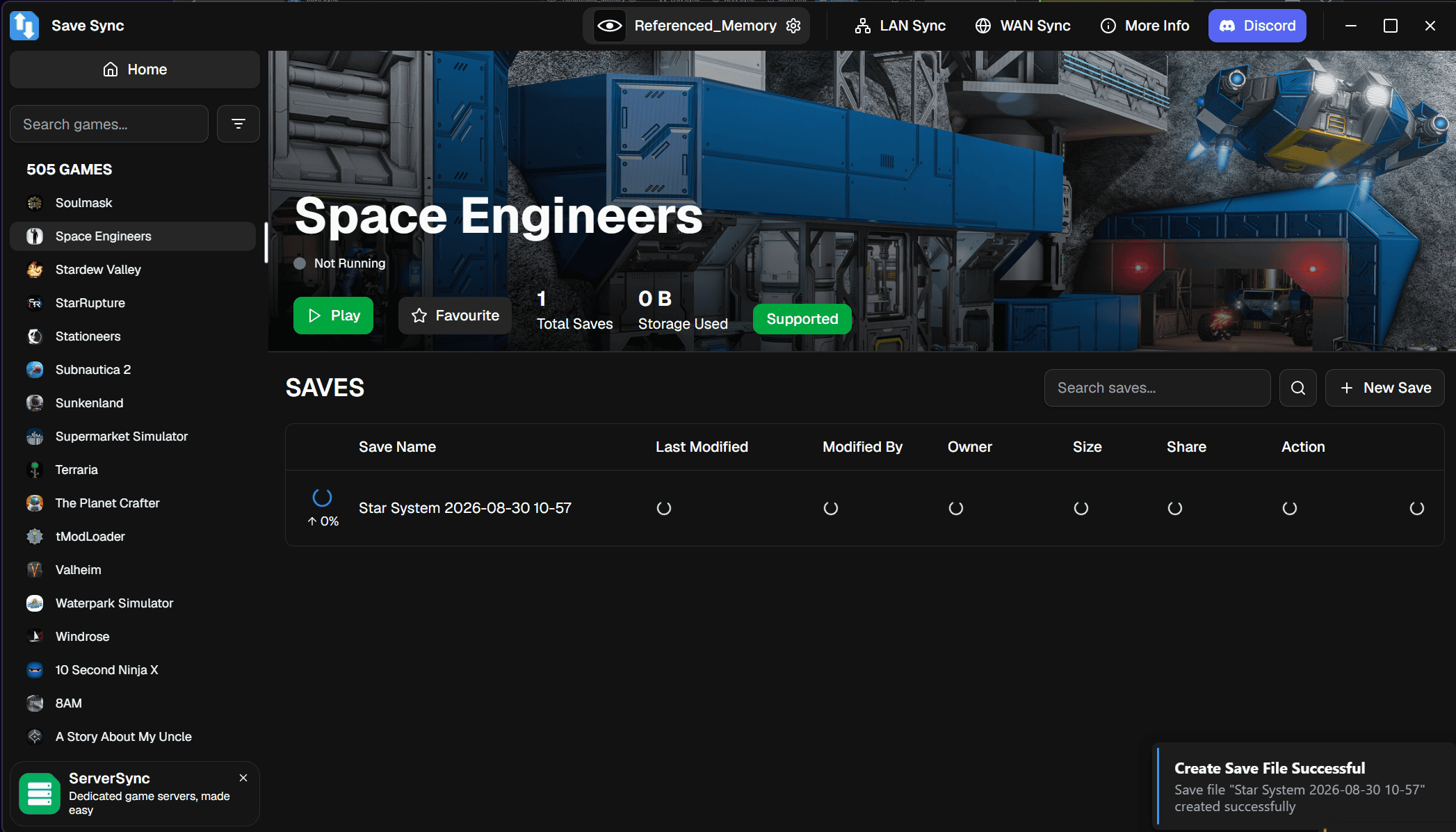Click the A Story About My Uncle icon
Image resolution: width=1456 pixels, height=832 pixels.
pos(35,737)
